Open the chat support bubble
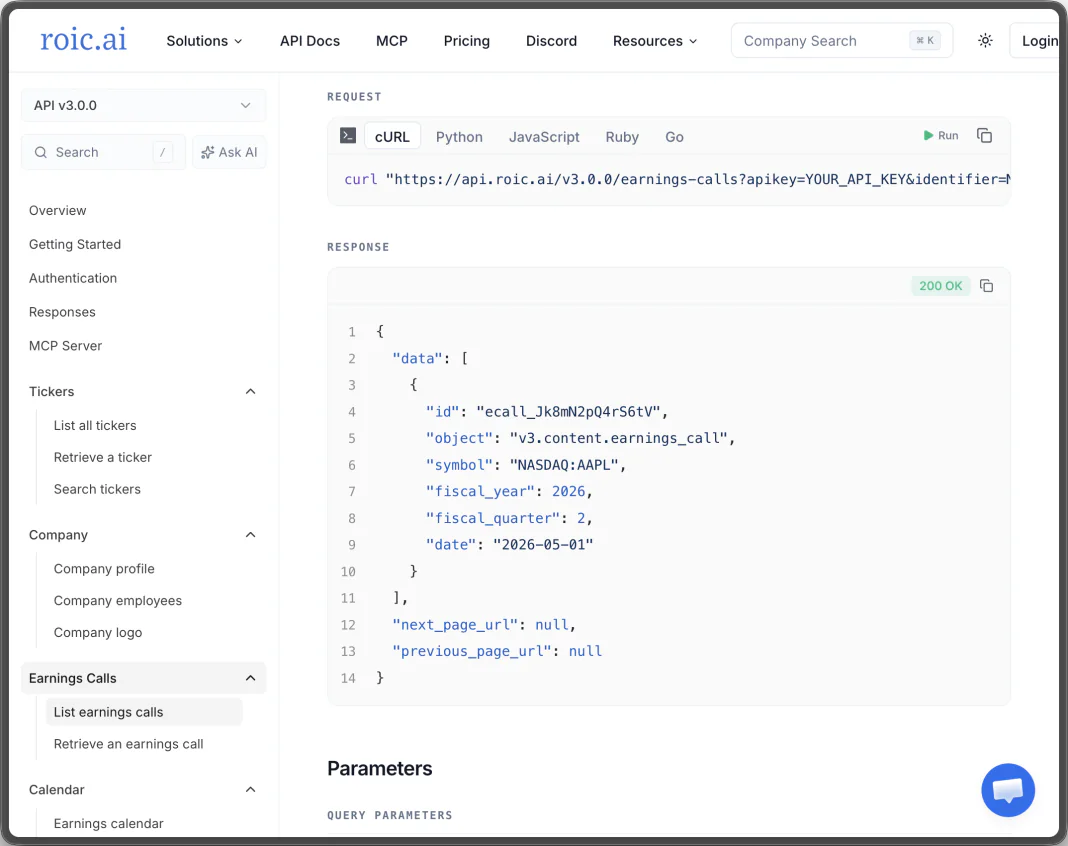Image resolution: width=1068 pixels, height=846 pixels. click(1008, 789)
